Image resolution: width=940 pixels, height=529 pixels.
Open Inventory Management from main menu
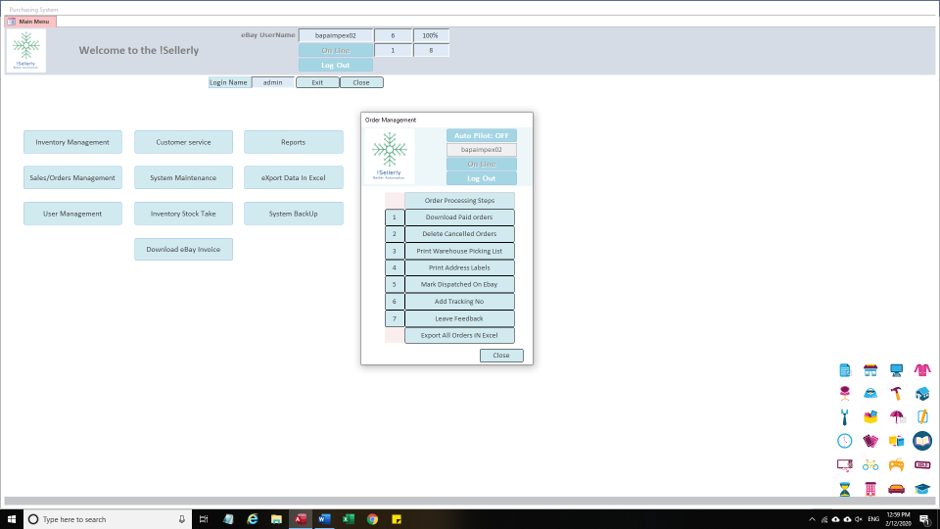pos(73,142)
